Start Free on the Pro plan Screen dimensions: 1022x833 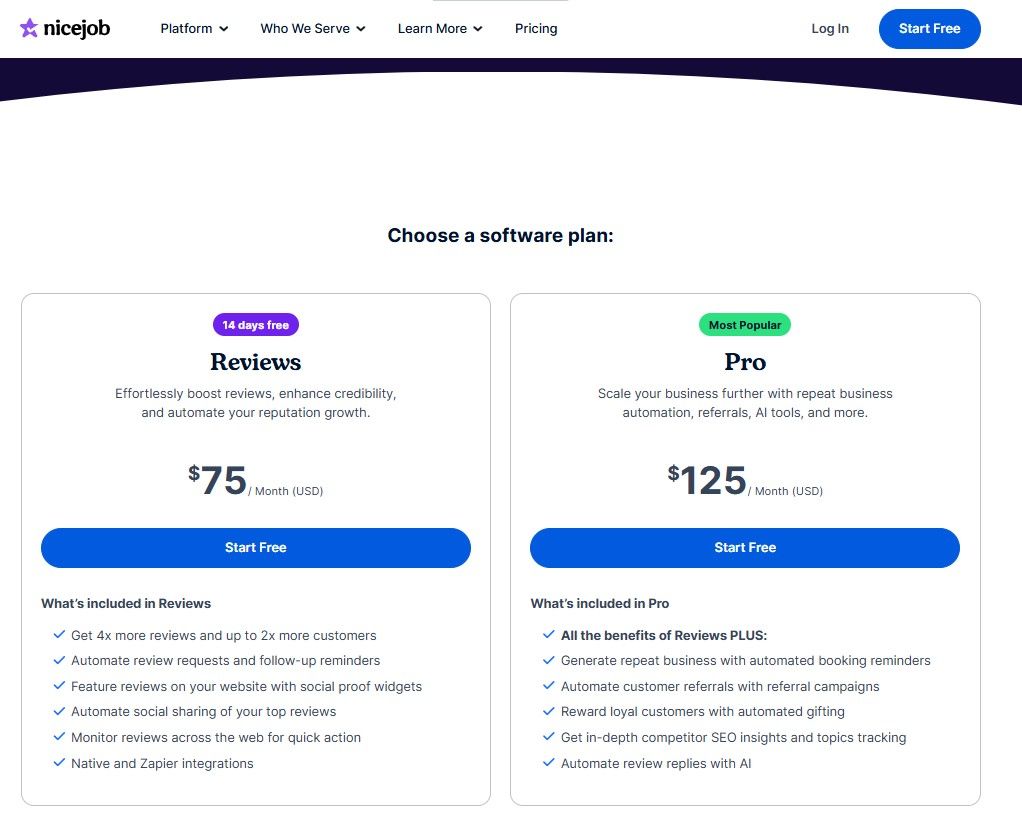[x=745, y=548]
